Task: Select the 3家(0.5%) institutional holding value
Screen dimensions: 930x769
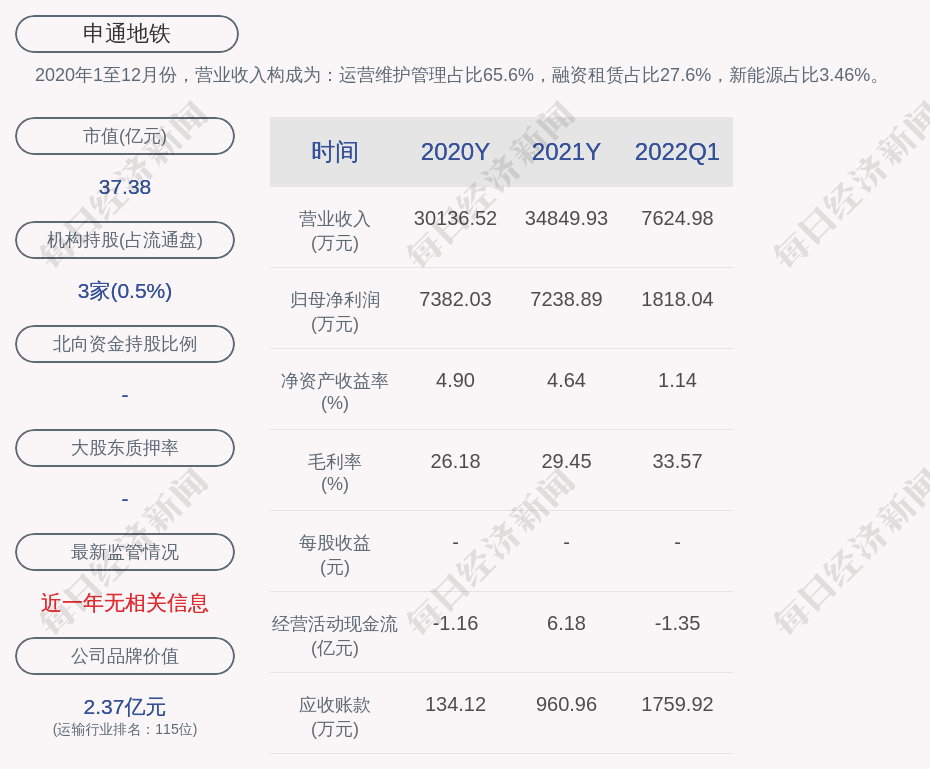Action: (x=125, y=291)
